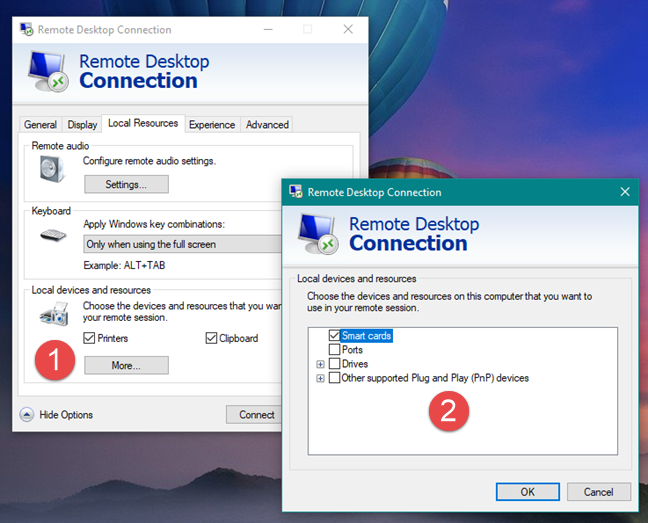The width and height of the screenshot is (648, 523).
Task: Open the Advanced tab
Action: click(x=267, y=124)
